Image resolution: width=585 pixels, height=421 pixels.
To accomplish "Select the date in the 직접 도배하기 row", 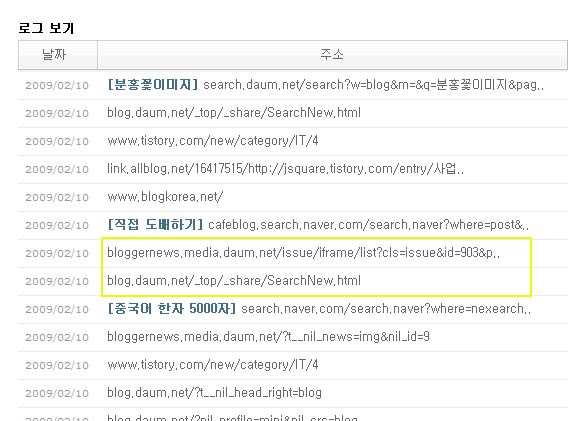I will [x=57, y=225].
